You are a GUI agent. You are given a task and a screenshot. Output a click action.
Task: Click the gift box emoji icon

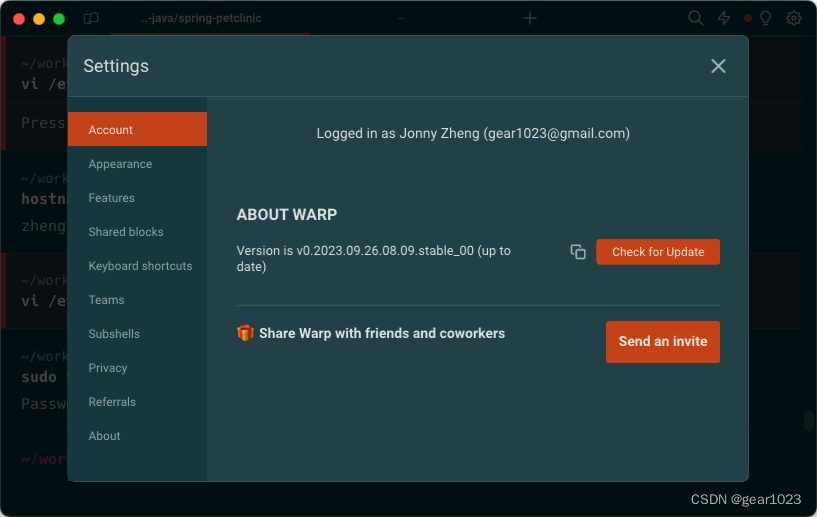click(x=245, y=333)
